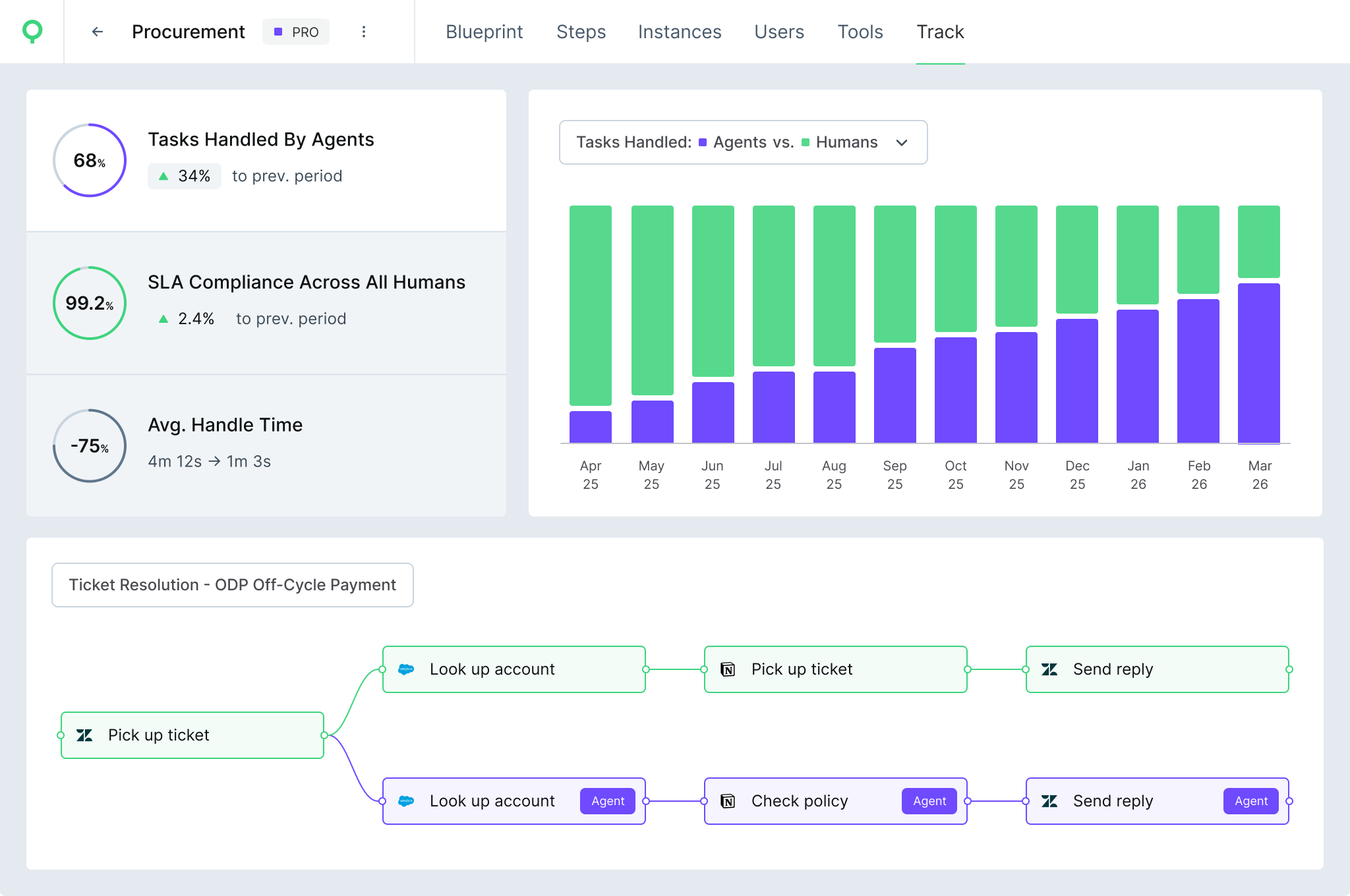Viewport: 1350px width, 896px height.
Task: Click the Notion icon on the Pick up ticket node
Action: tap(729, 669)
